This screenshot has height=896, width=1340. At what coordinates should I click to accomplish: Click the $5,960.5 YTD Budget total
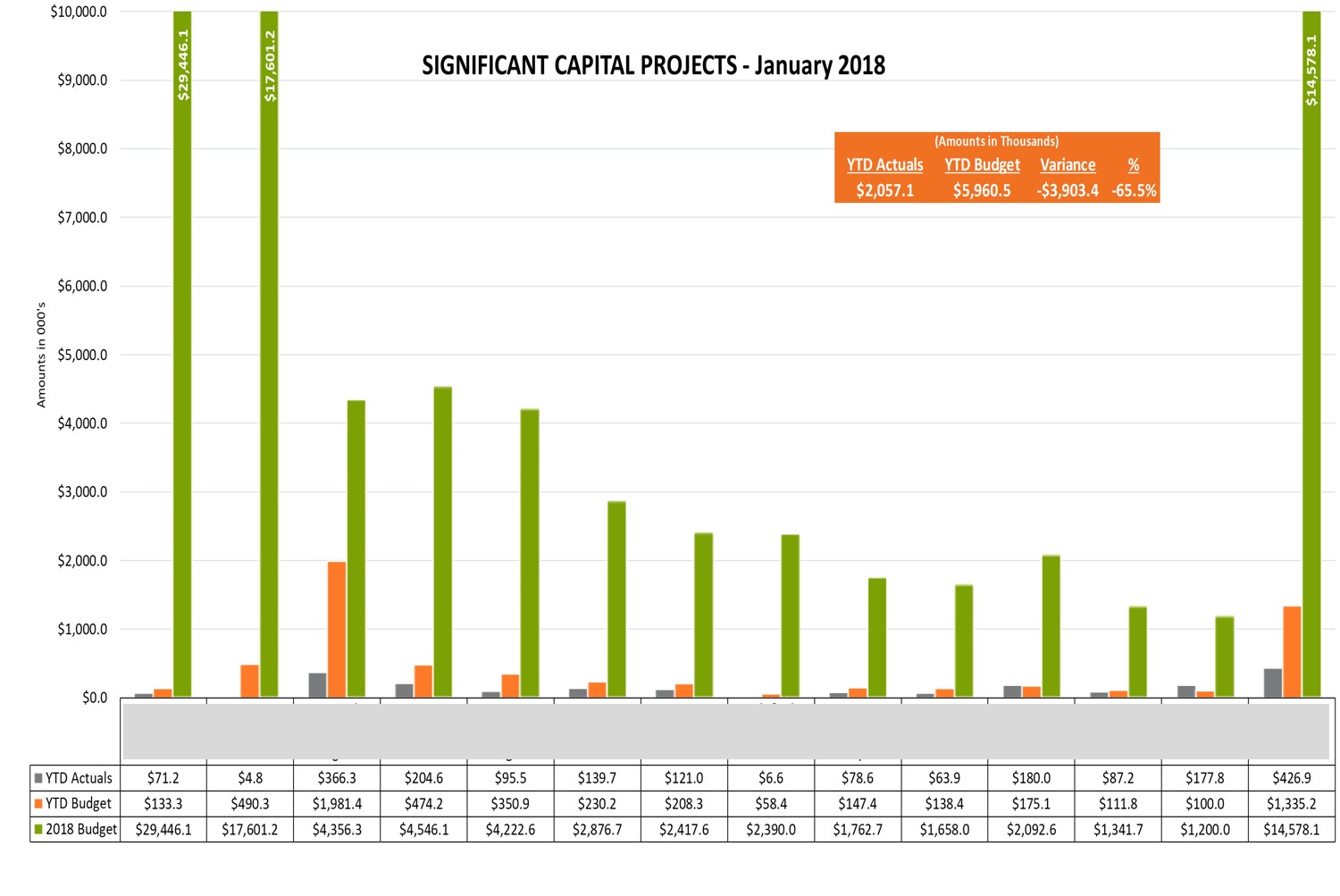(982, 190)
